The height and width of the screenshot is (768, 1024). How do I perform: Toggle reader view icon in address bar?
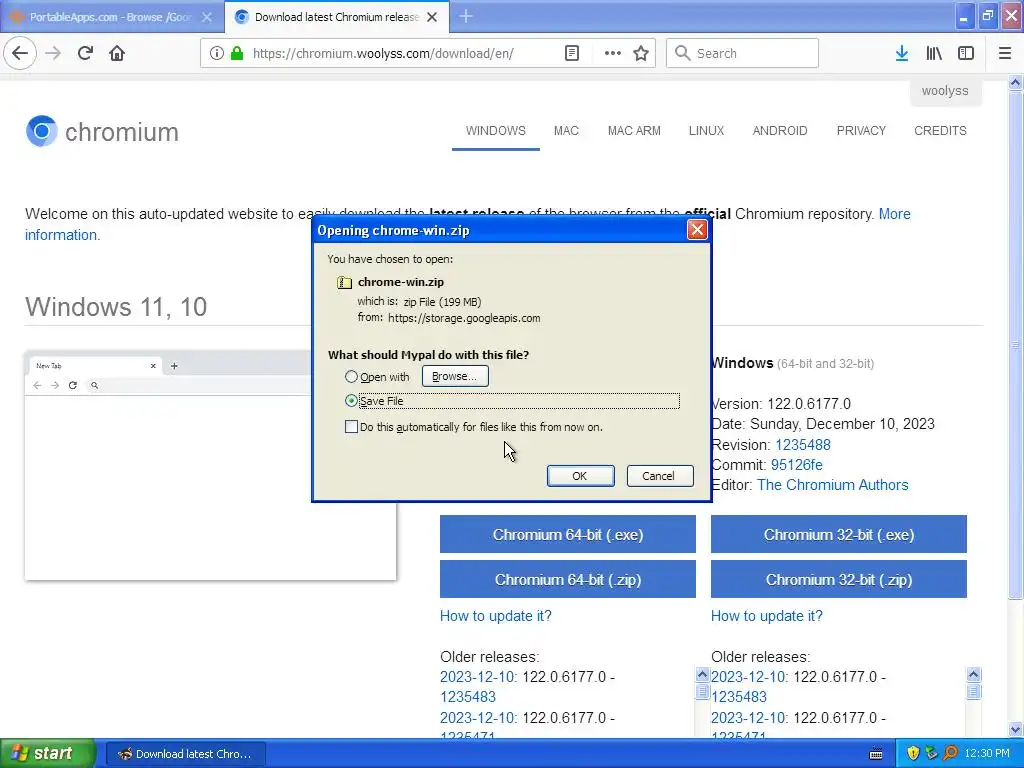pyautogui.click(x=571, y=53)
